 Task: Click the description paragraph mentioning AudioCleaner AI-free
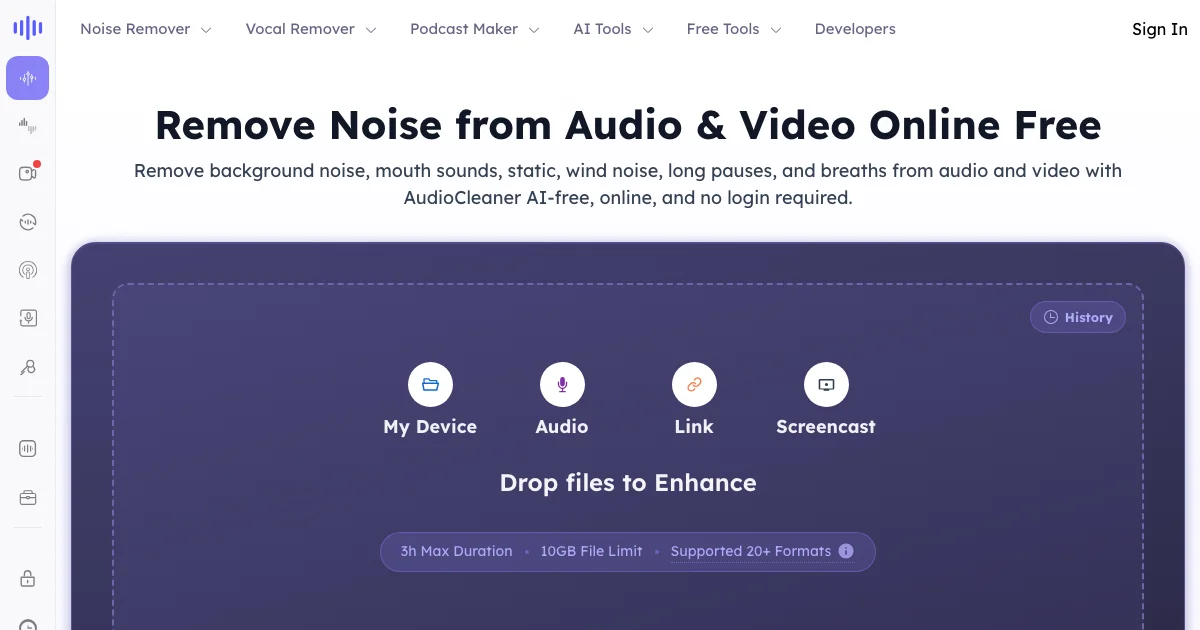point(628,184)
